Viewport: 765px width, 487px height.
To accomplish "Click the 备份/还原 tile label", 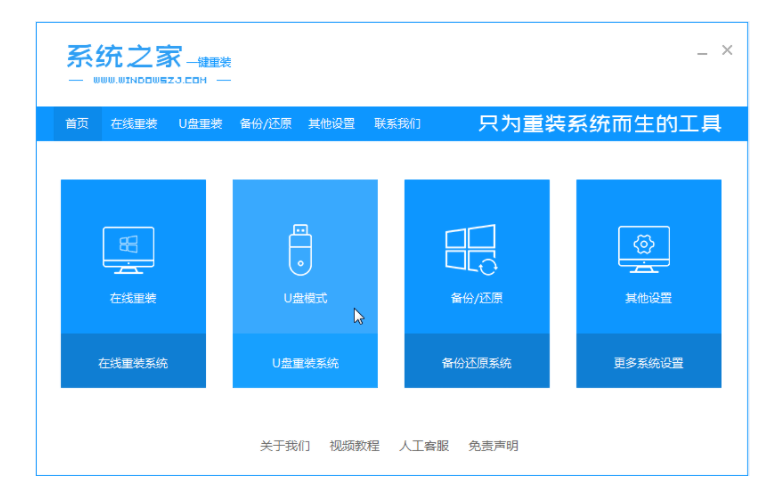I will click(477, 298).
